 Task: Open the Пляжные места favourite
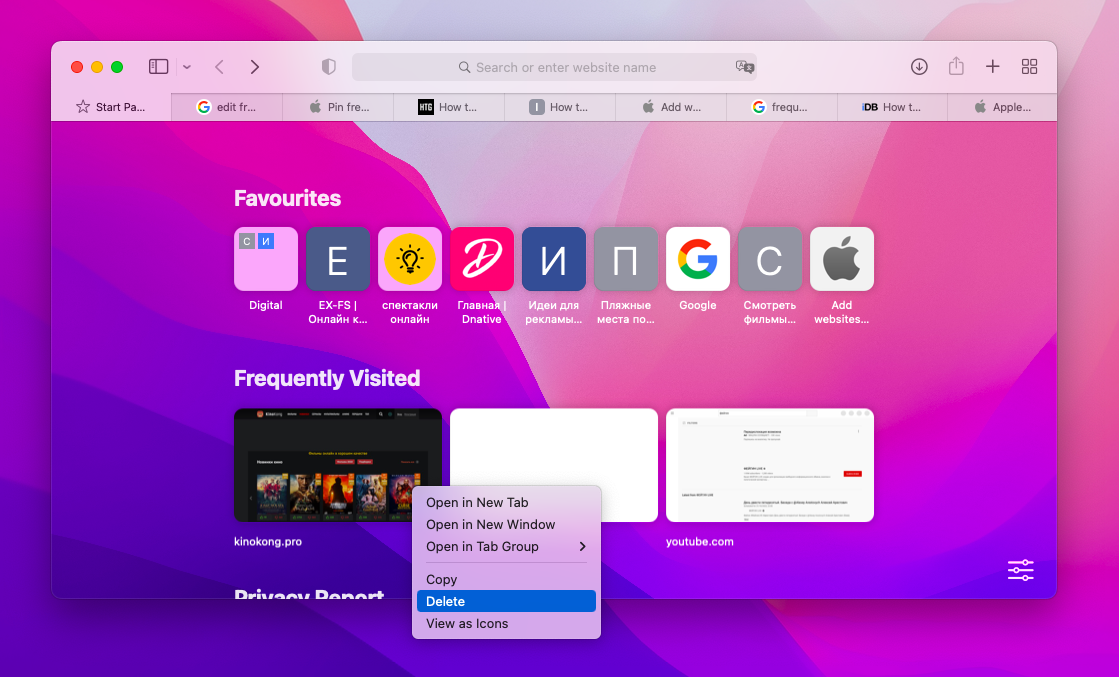pos(625,258)
